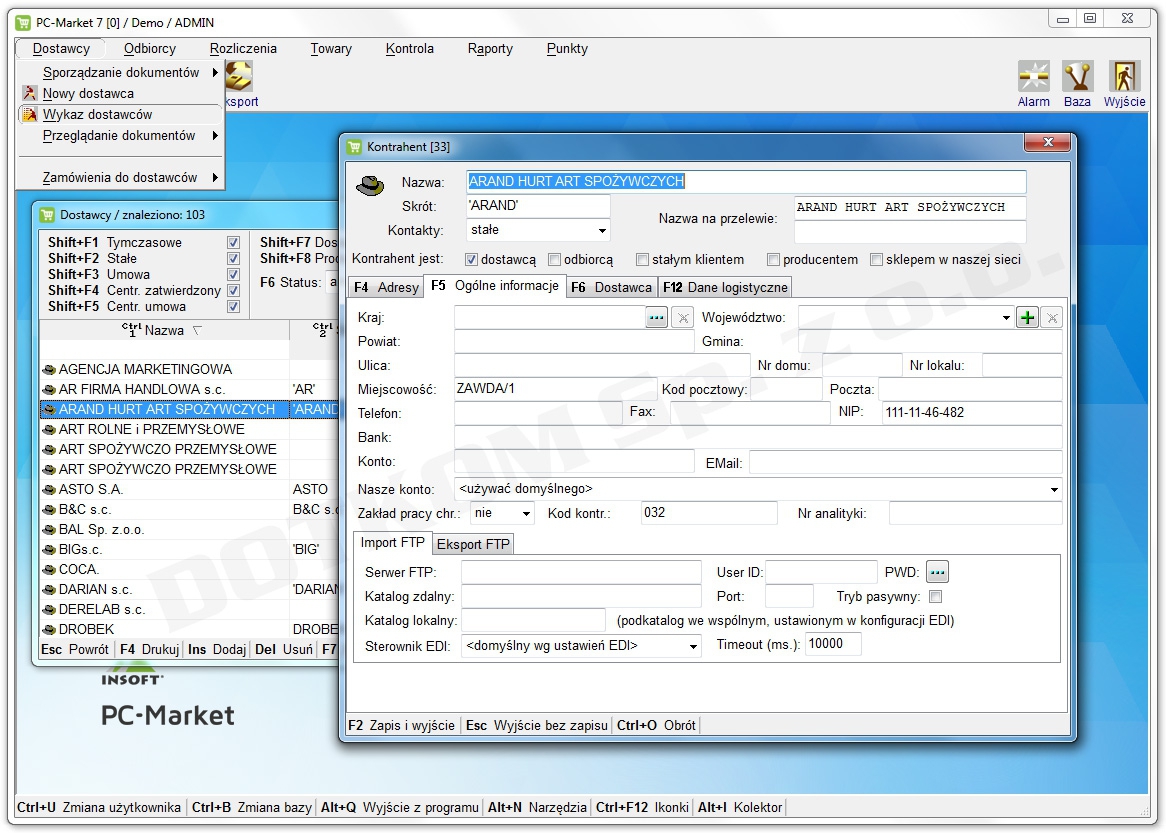Click in the NIP input field
1166x833 pixels.
972,412
